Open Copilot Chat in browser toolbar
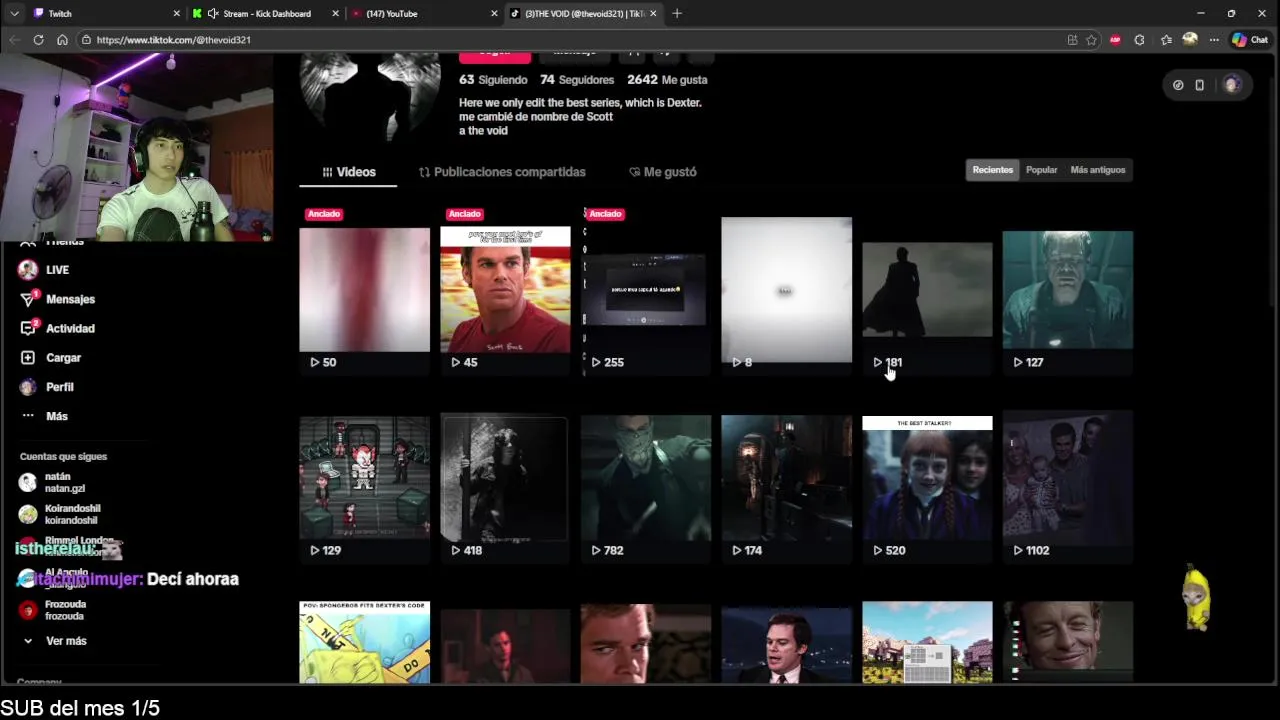This screenshot has height=720, width=1280. 1251,40
